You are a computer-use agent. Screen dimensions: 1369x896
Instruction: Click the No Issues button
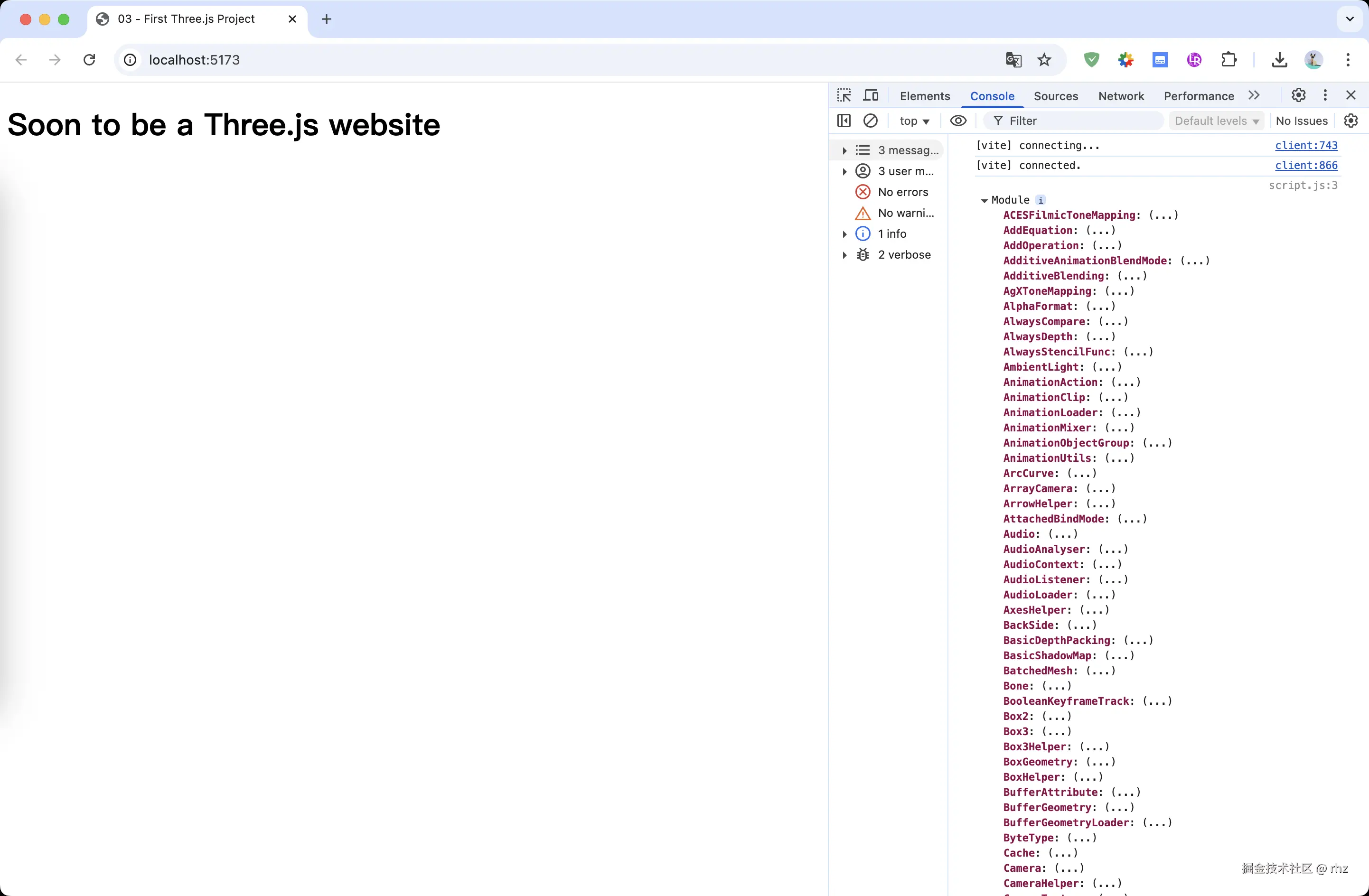(1301, 121)
